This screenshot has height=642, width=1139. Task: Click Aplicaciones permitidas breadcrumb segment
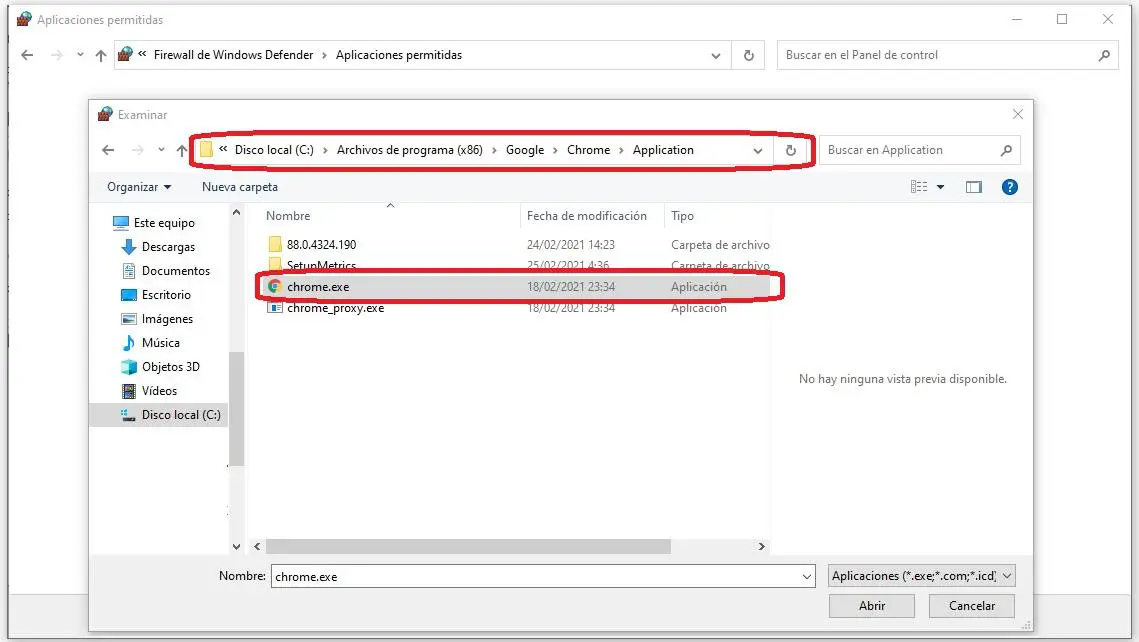(x=399, y=54)
